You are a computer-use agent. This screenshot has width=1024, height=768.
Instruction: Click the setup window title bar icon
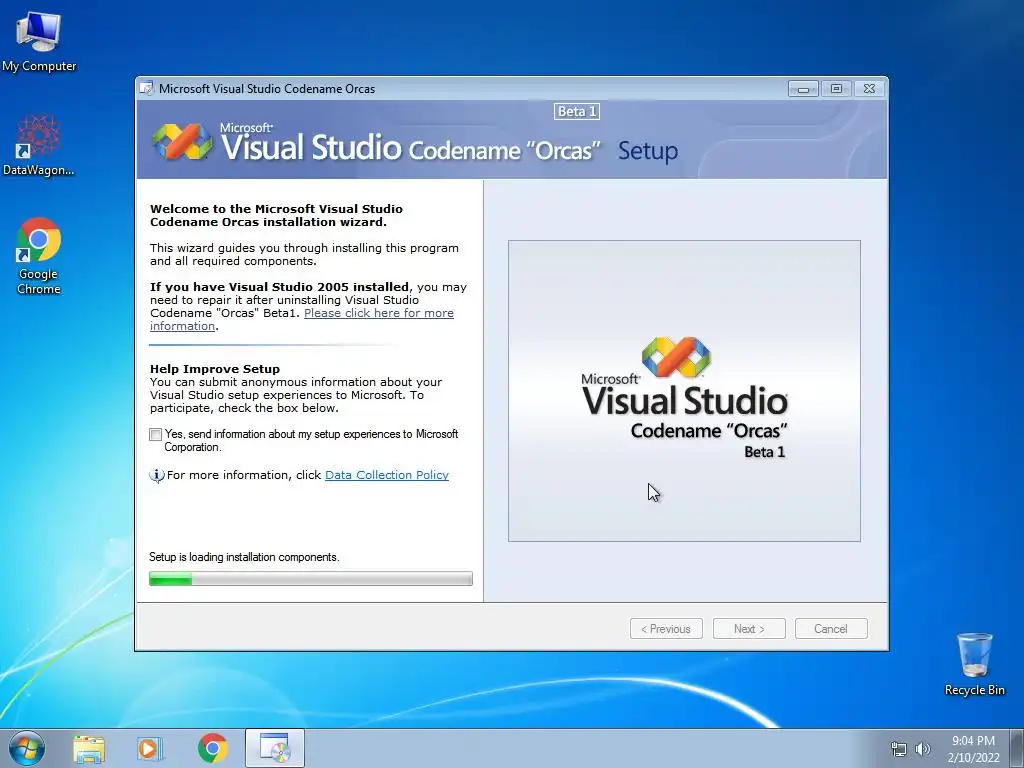click(147, 88)
